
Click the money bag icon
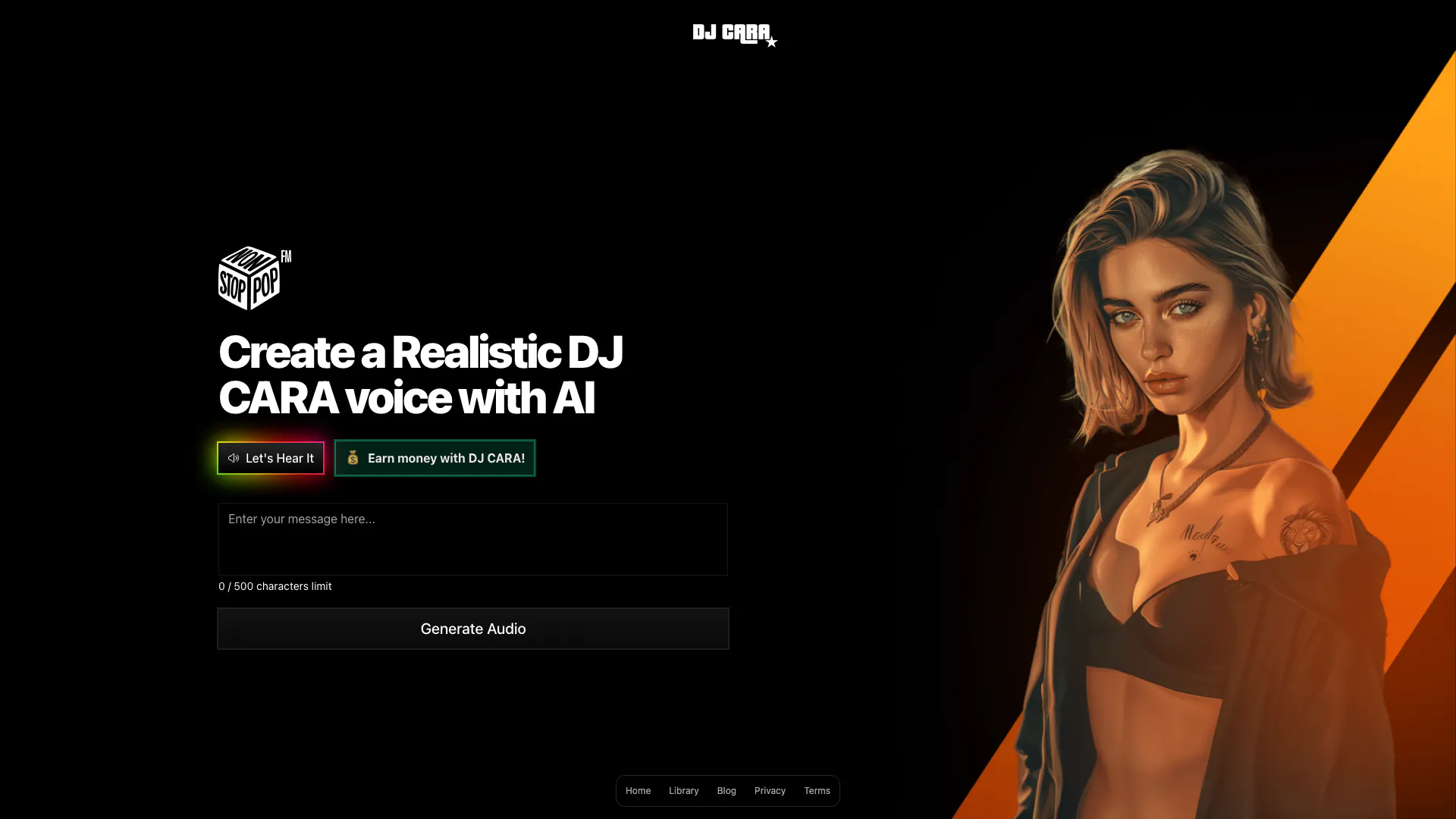pyautogui.click(x=353, y=458)
